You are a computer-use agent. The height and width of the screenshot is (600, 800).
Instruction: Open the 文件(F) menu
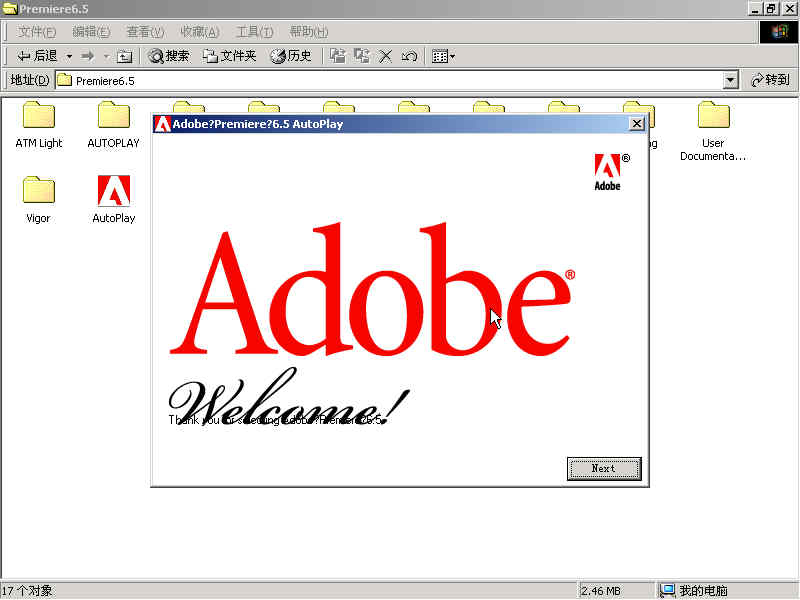(x=37, y=32)
